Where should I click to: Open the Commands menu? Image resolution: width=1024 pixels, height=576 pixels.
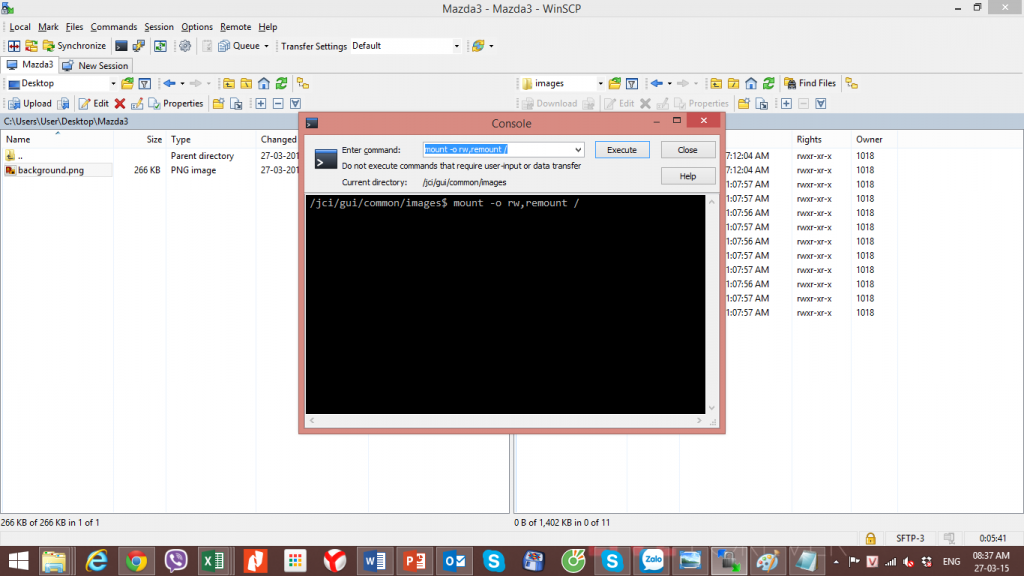[114, 27]
